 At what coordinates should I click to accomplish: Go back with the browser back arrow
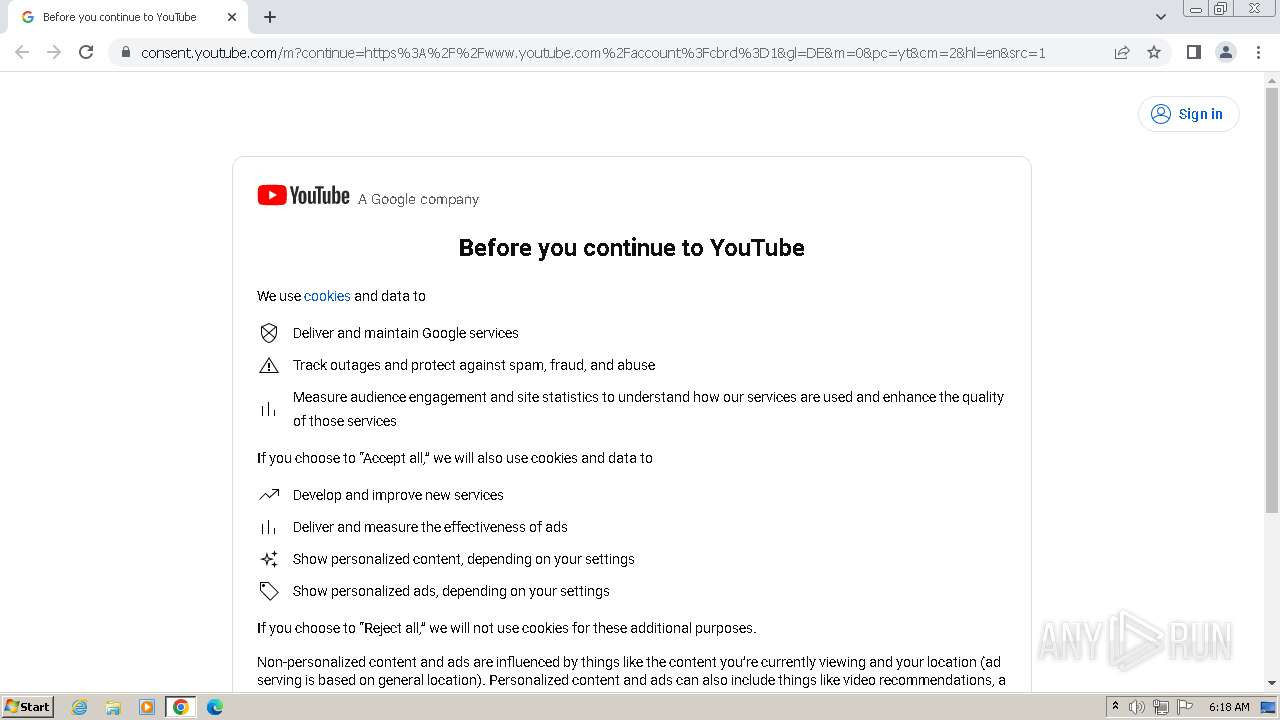[22, 52]
